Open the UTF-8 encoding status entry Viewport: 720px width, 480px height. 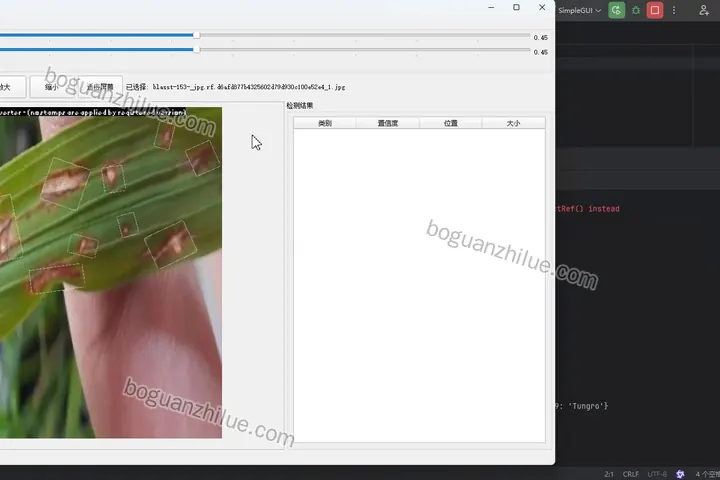click(x=657, y=474)
